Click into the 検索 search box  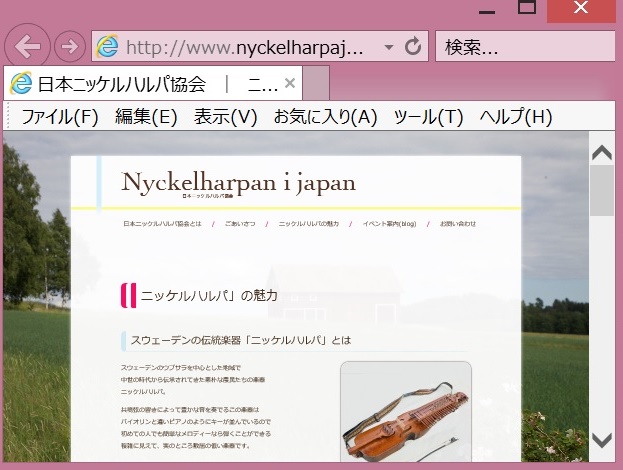coord(523,46)
